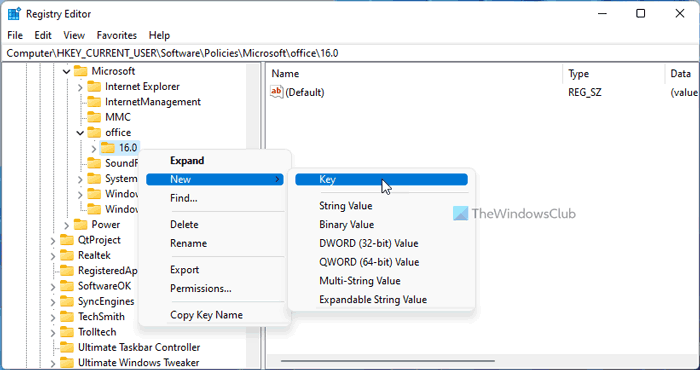Open the Help menu
The width and height of the screenshot is (700, 370).
click(159, 35)
